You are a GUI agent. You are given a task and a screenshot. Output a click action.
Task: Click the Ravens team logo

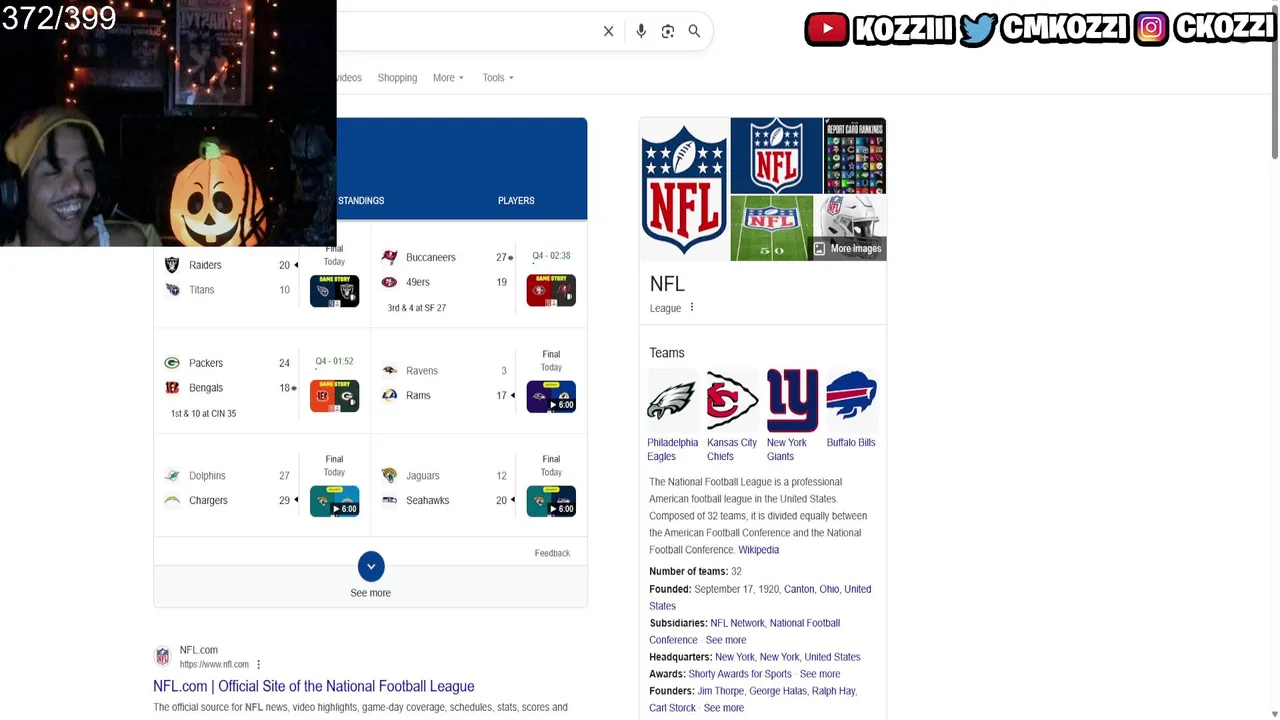[x=389, y=371]
